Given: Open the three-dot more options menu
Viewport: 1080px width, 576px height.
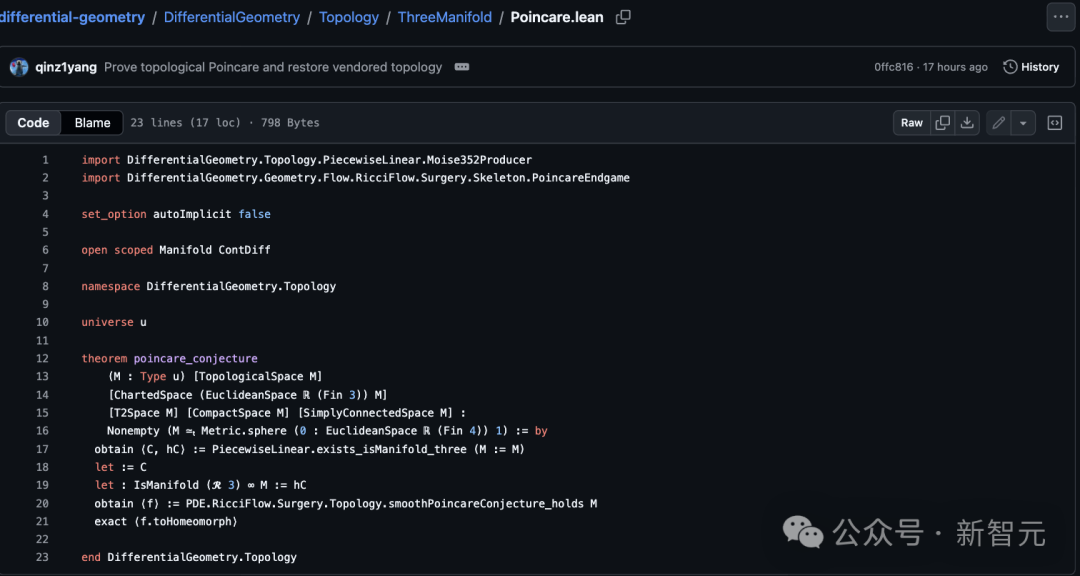Looking at the screenshot, I should coord(1061,17).
